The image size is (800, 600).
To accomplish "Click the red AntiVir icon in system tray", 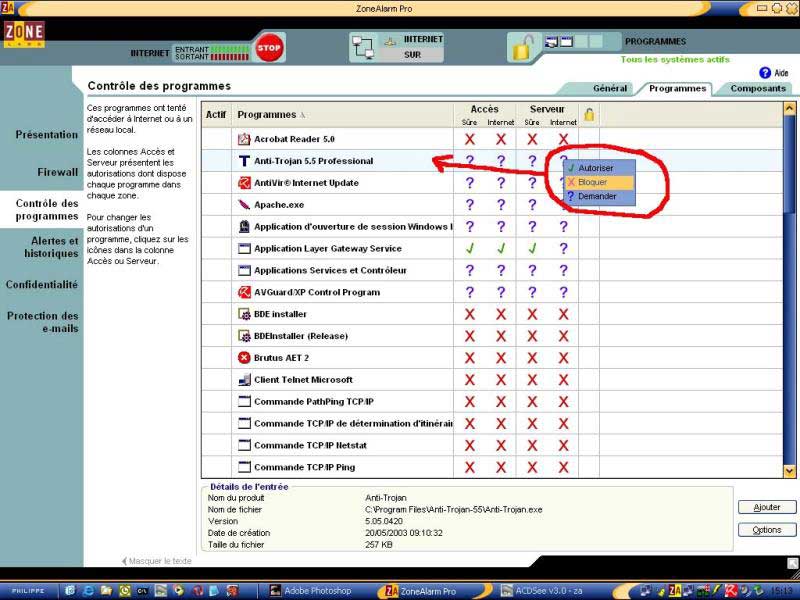I will [x=731, y=591].
